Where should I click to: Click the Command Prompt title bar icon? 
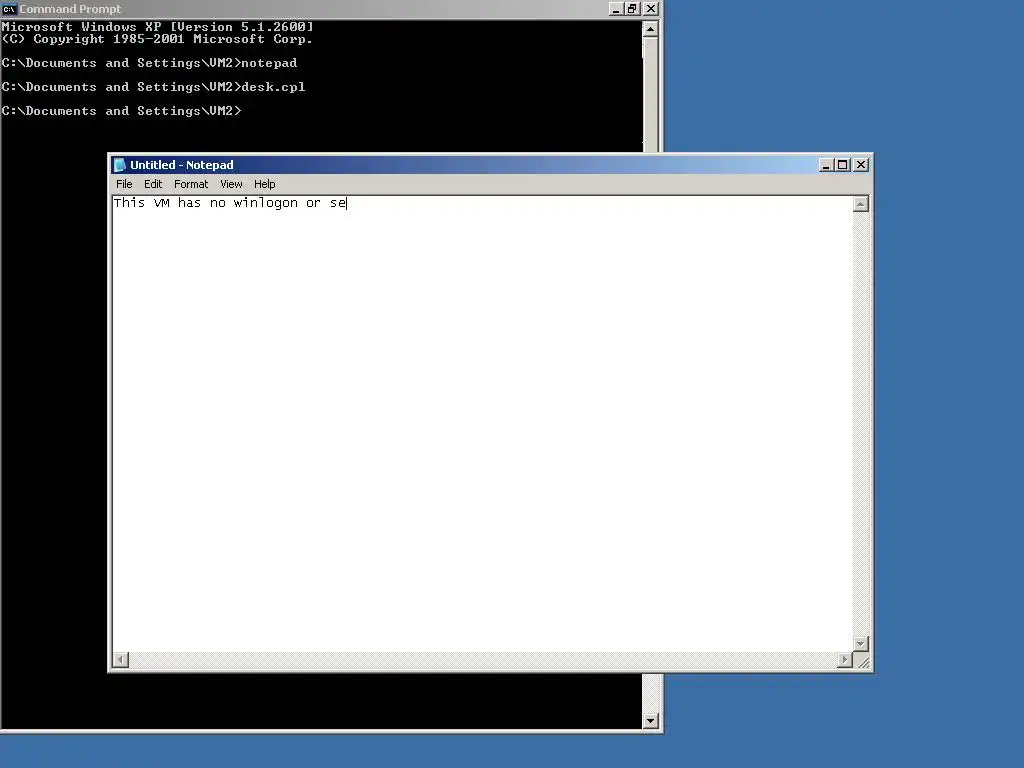click(x=8, y=9)
